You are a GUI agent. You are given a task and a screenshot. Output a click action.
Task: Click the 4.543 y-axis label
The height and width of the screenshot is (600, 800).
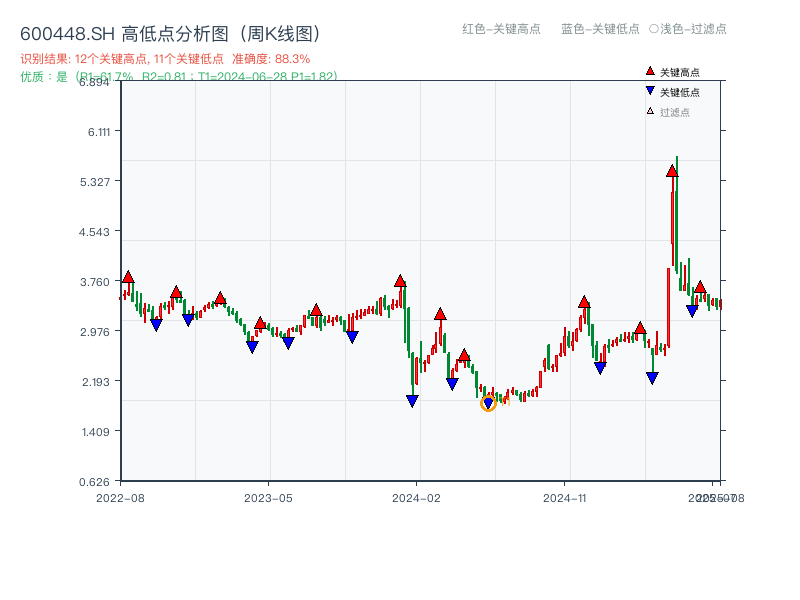[94, 232]
